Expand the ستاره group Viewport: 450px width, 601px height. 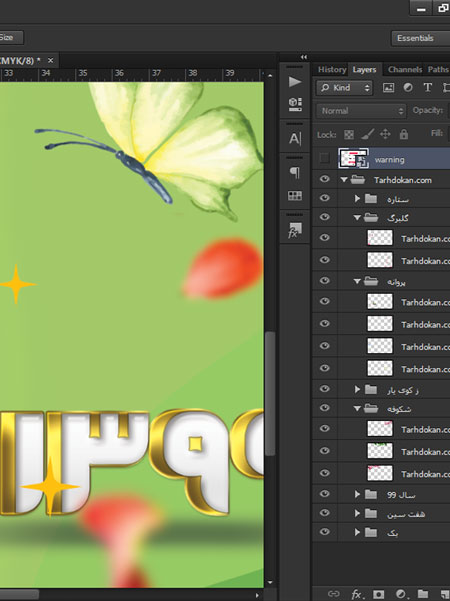[x=357, y=198]
